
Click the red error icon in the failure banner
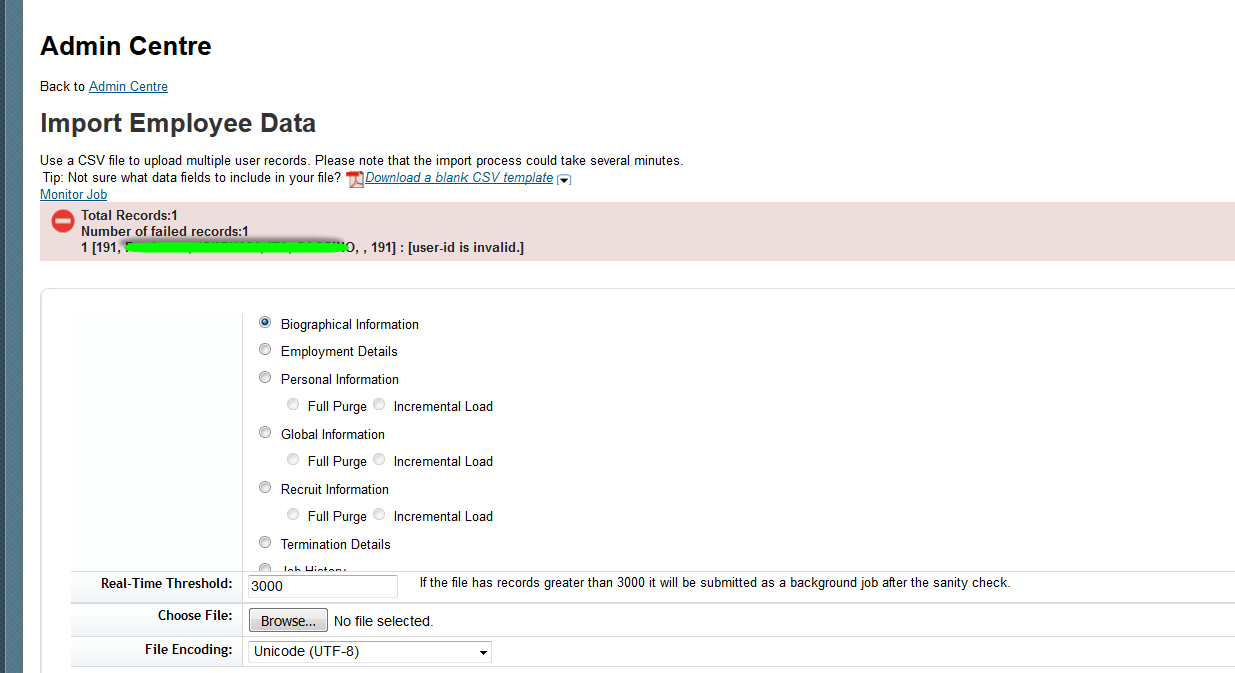point(63,222)
